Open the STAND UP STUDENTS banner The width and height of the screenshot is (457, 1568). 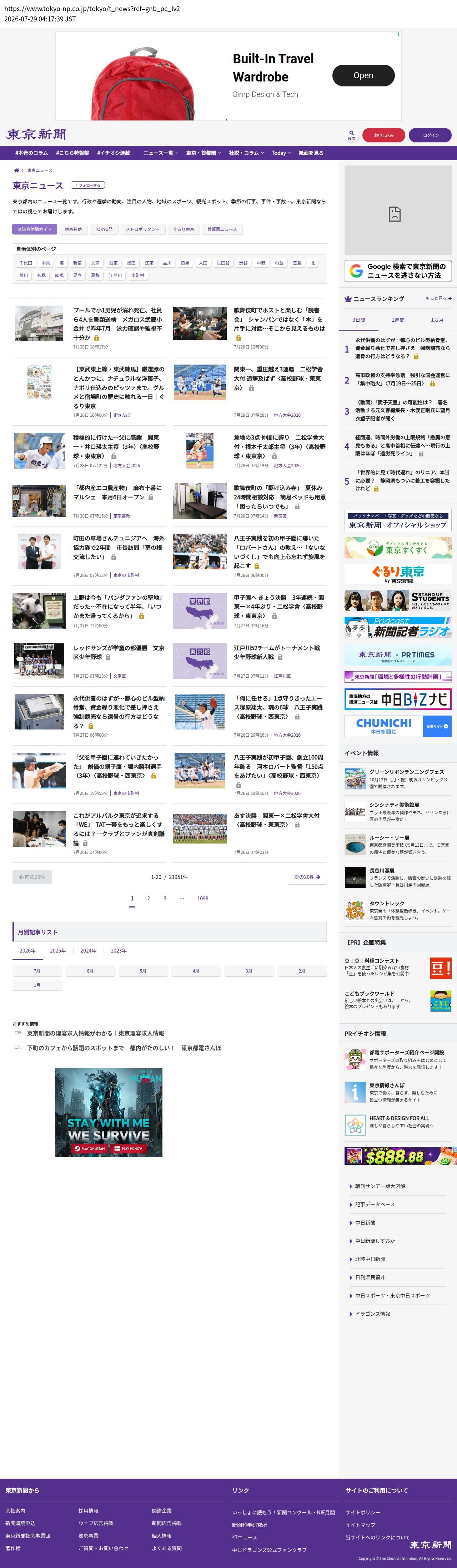point(398,601)
